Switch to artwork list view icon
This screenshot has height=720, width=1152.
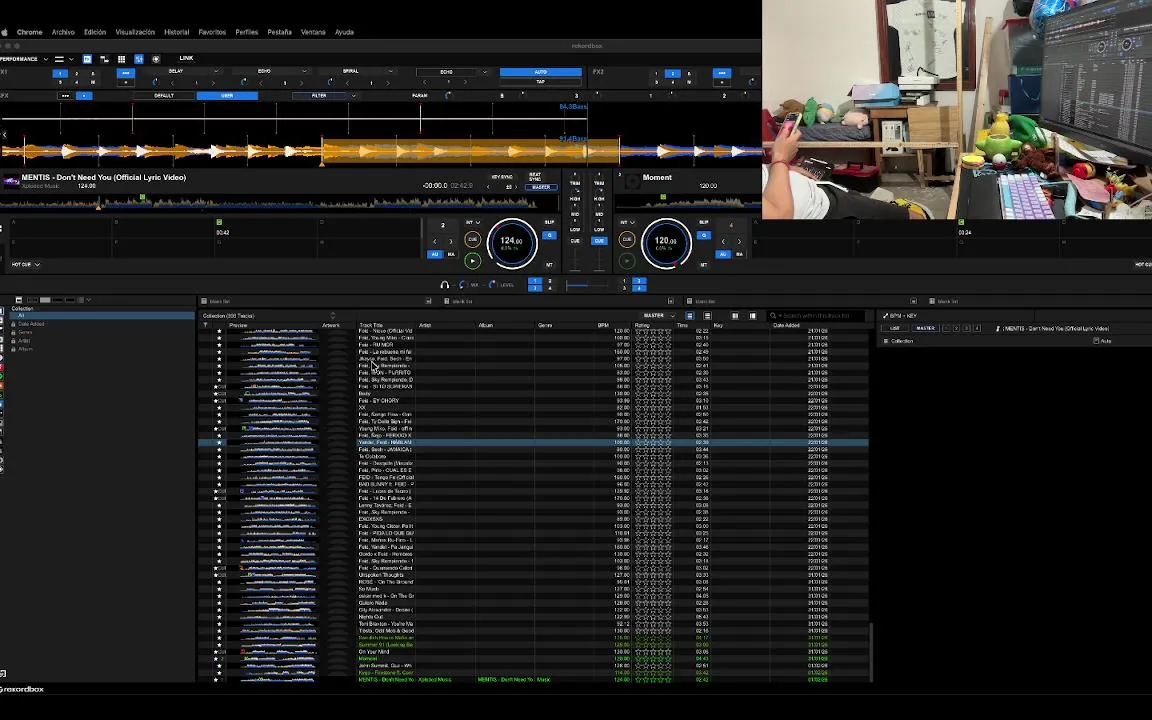tap(707, 316)
